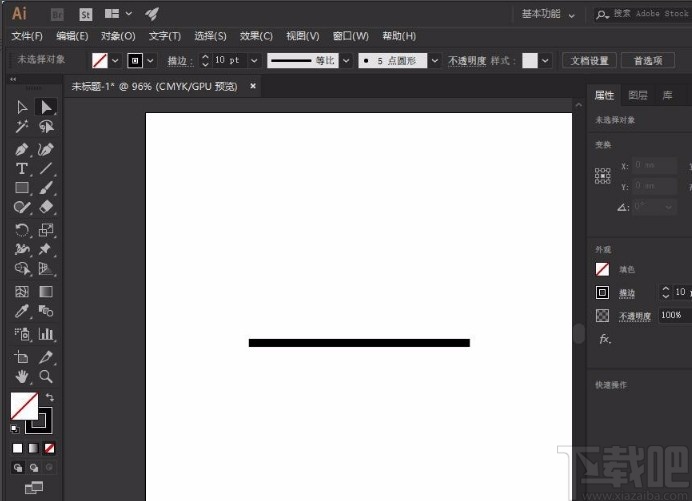
Task: Expand fill color dropdown in control bar
Action: click(115, 60)
